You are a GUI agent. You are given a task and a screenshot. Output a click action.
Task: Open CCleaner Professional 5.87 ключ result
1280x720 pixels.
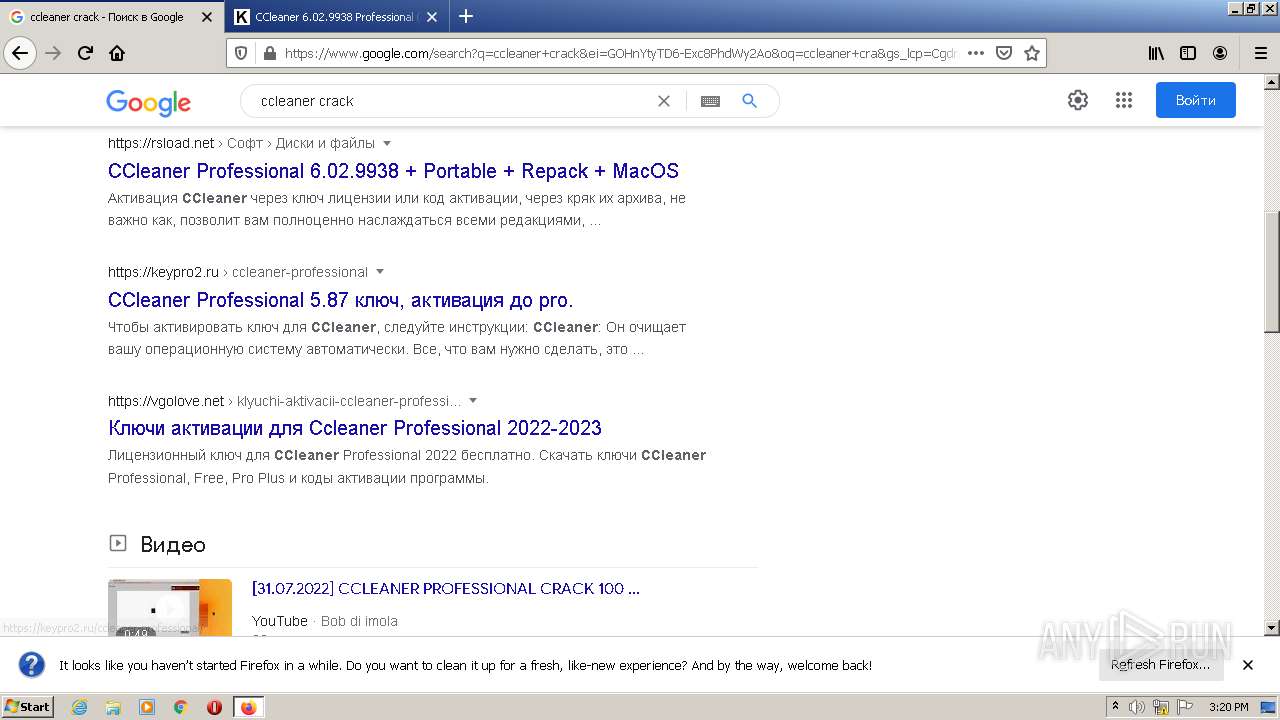point(340,300)
